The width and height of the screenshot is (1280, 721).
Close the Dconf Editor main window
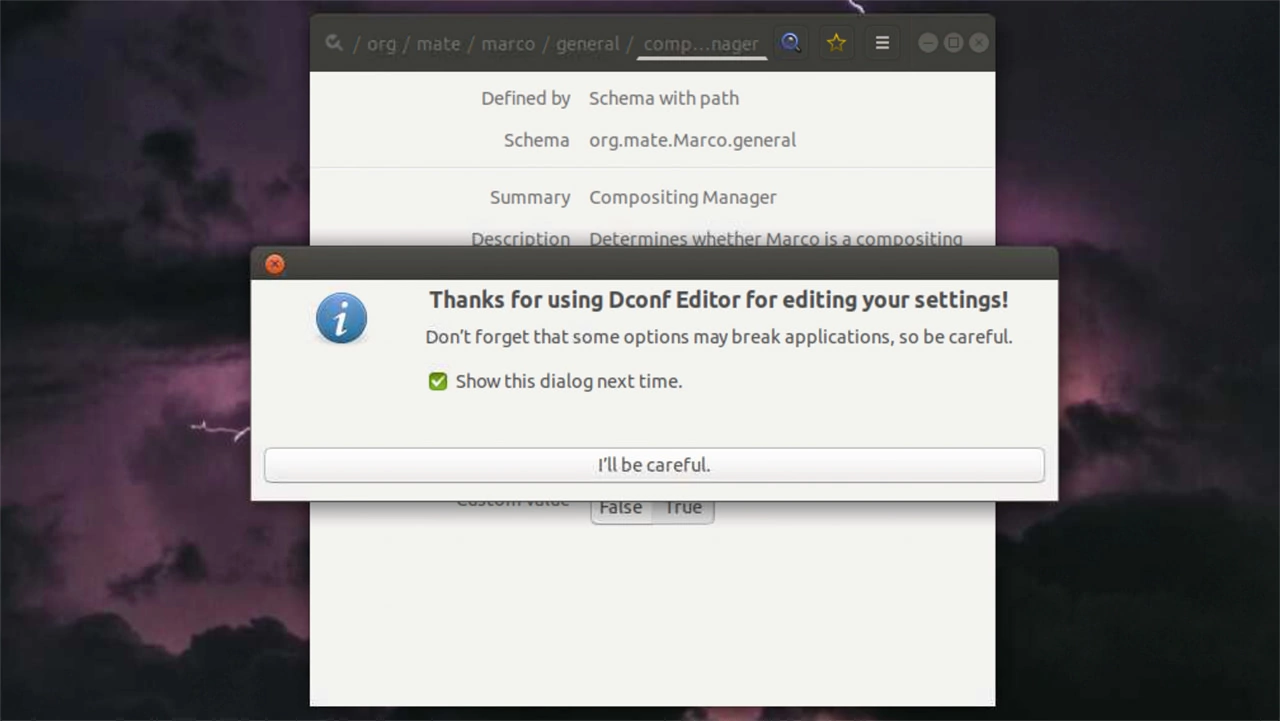(979, 43)
